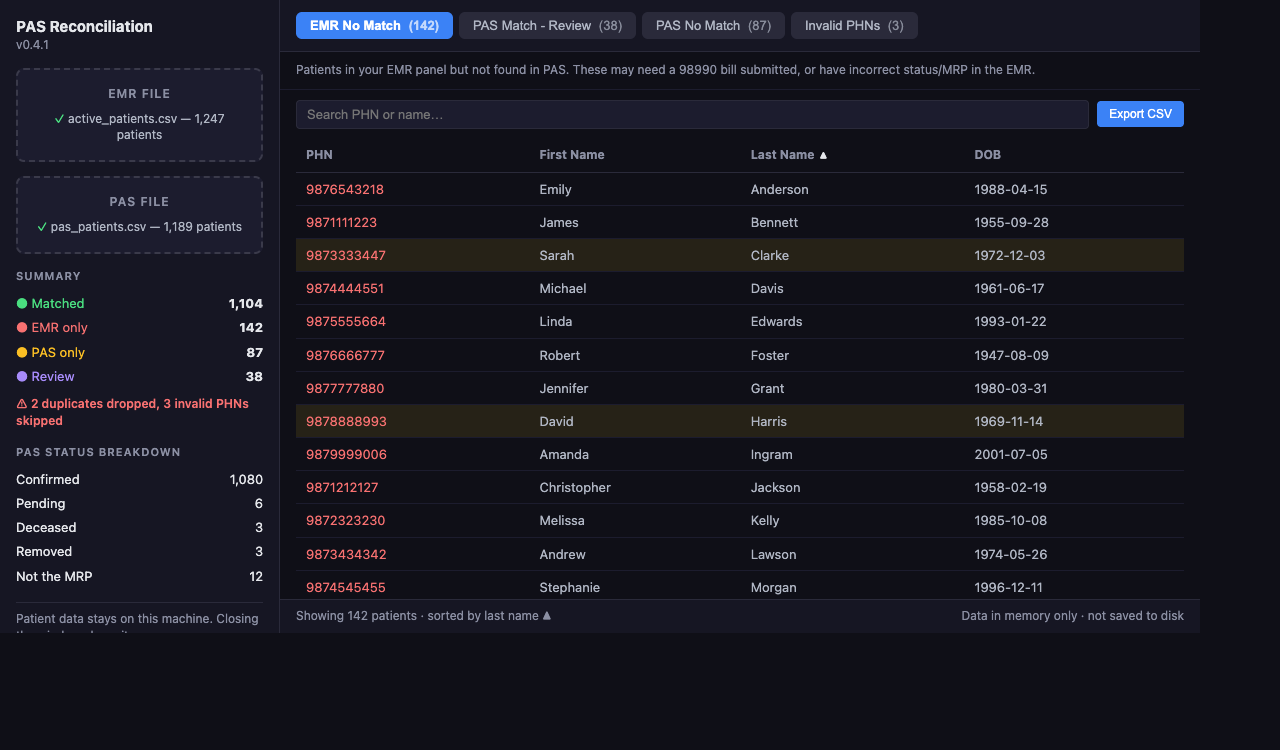Click PHN 9878888993 for David Harris
Viewport: 1280px width, 750px height.
346,421
